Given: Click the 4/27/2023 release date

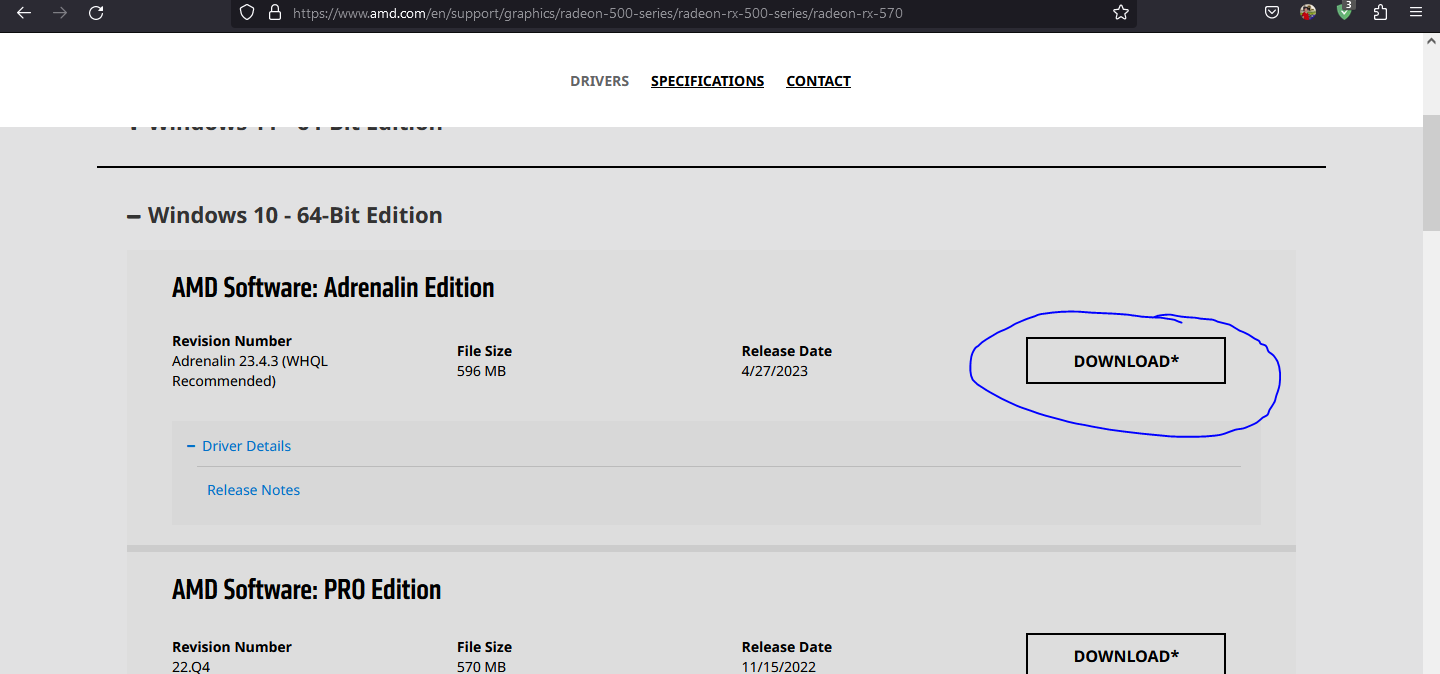Looking at the screenshot, I should (x=775, y=371).
